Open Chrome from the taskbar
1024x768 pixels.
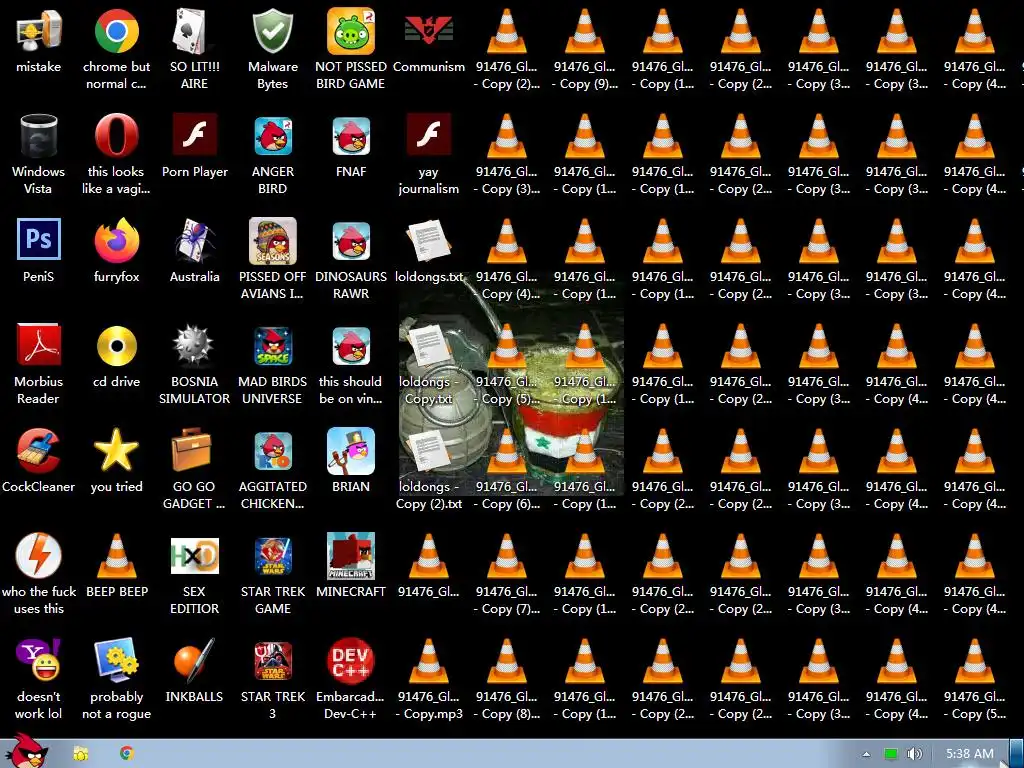click(127, 753)
